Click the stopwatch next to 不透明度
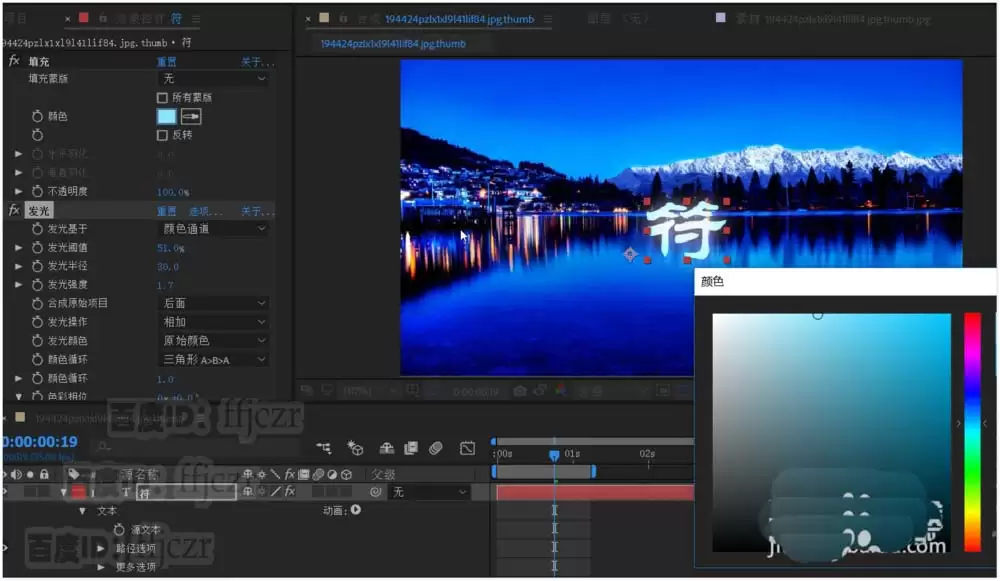Viewport: 1000px width, 581px height. (x=37, y=191)
